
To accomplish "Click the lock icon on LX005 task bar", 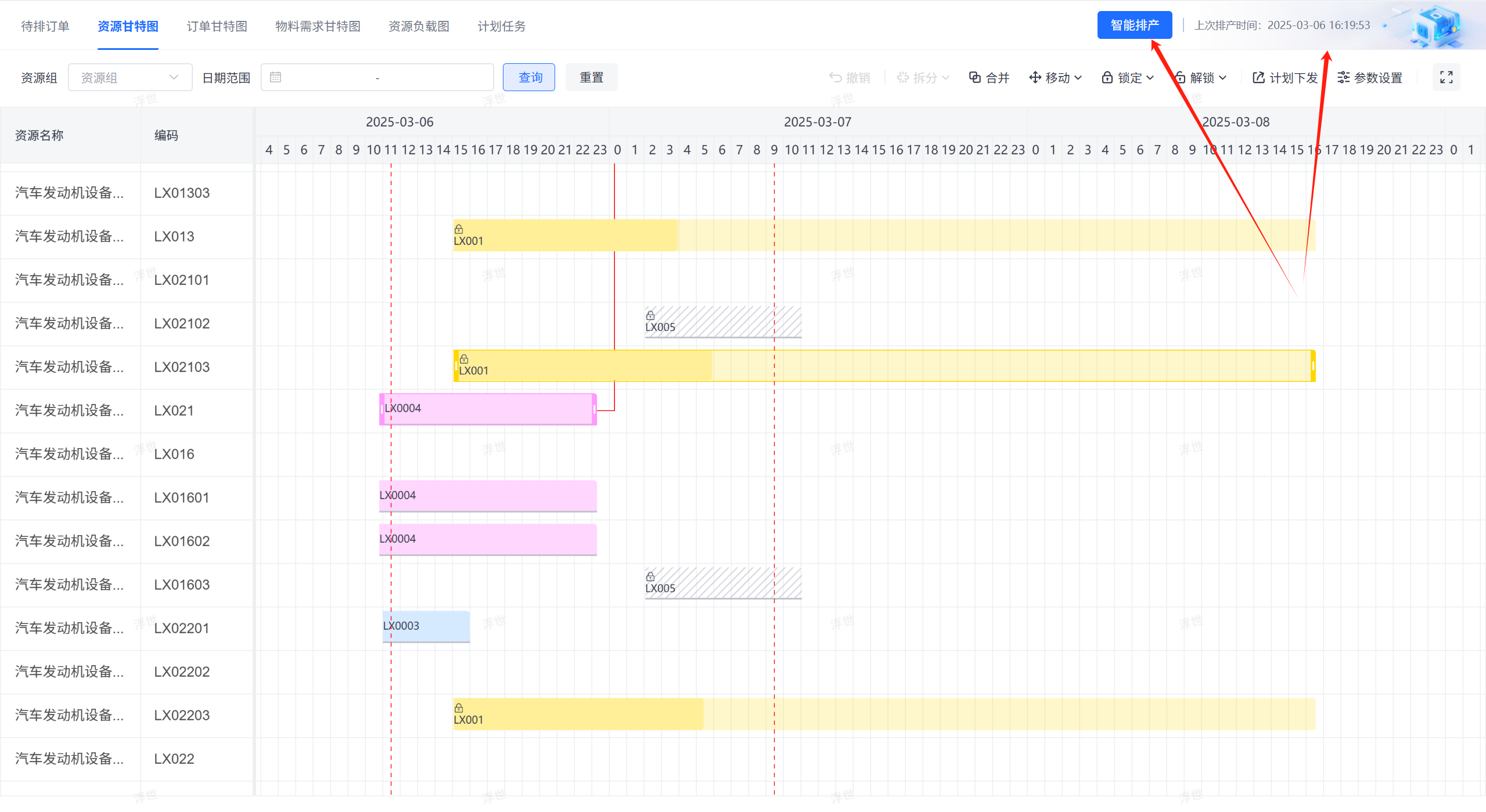I will tap(650, 316).
